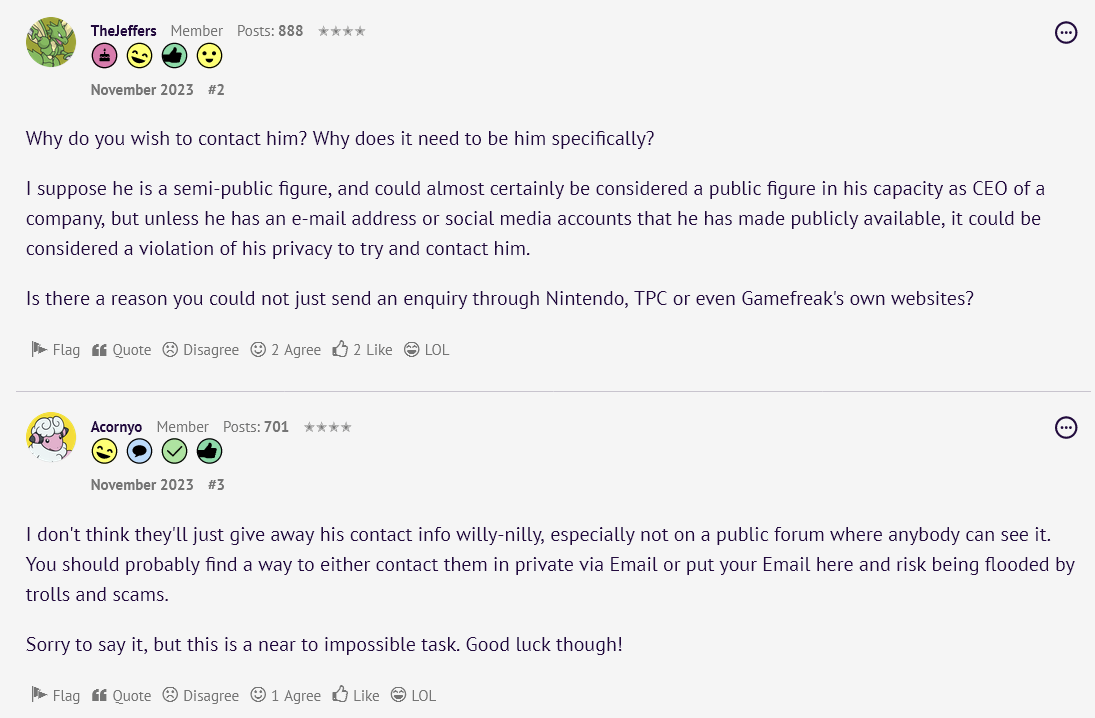Like Acornyo's post
This screenshot has width=1095, height=718.
click(x=356, y=695)
